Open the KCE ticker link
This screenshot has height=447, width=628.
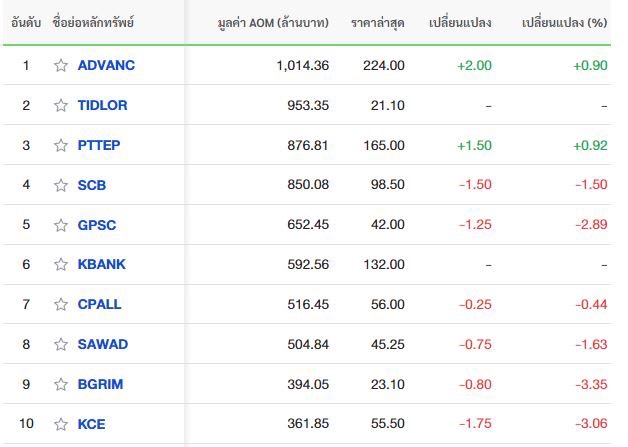[91, 424]
